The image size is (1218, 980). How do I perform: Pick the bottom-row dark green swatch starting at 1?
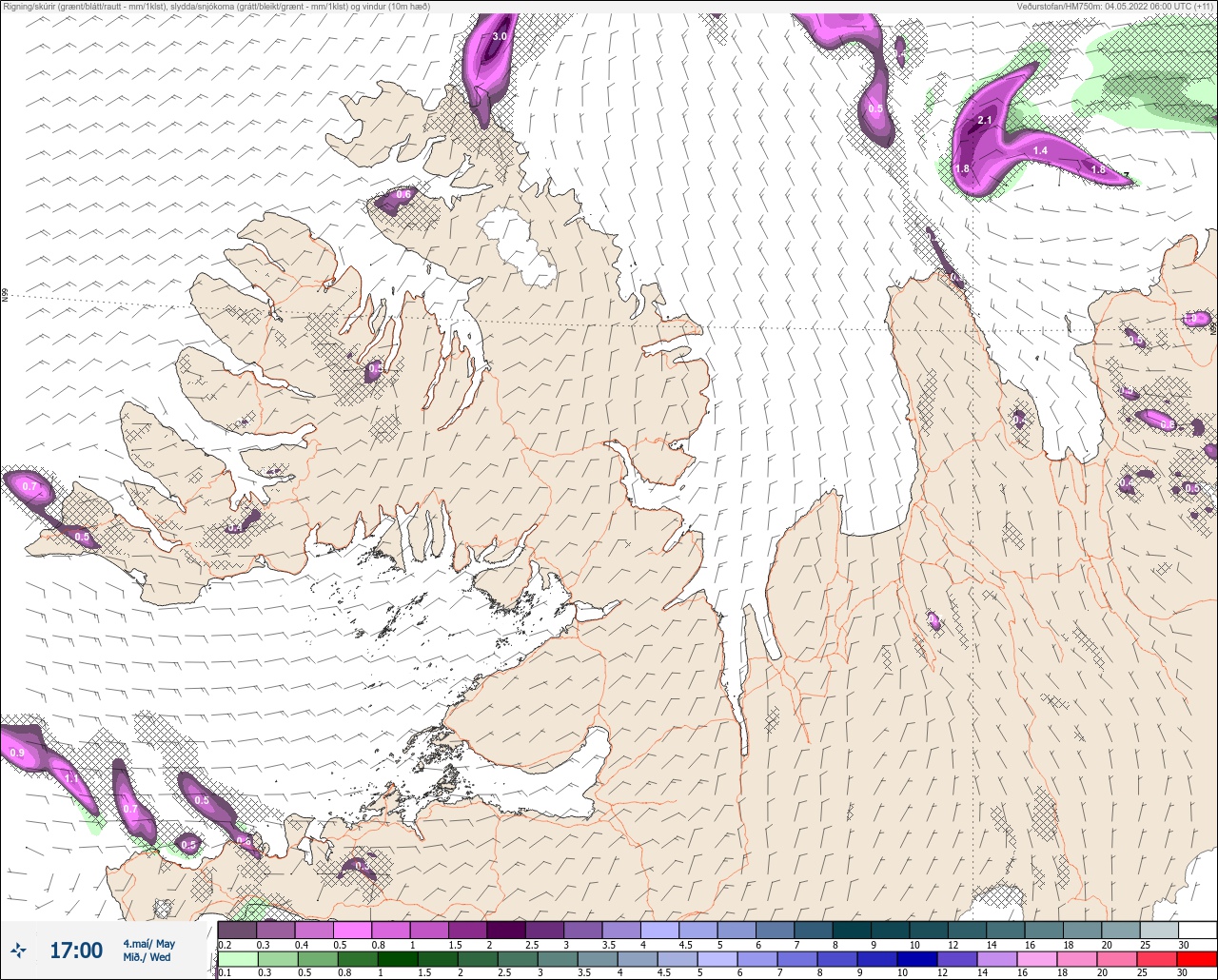click(x=398, y=959)
